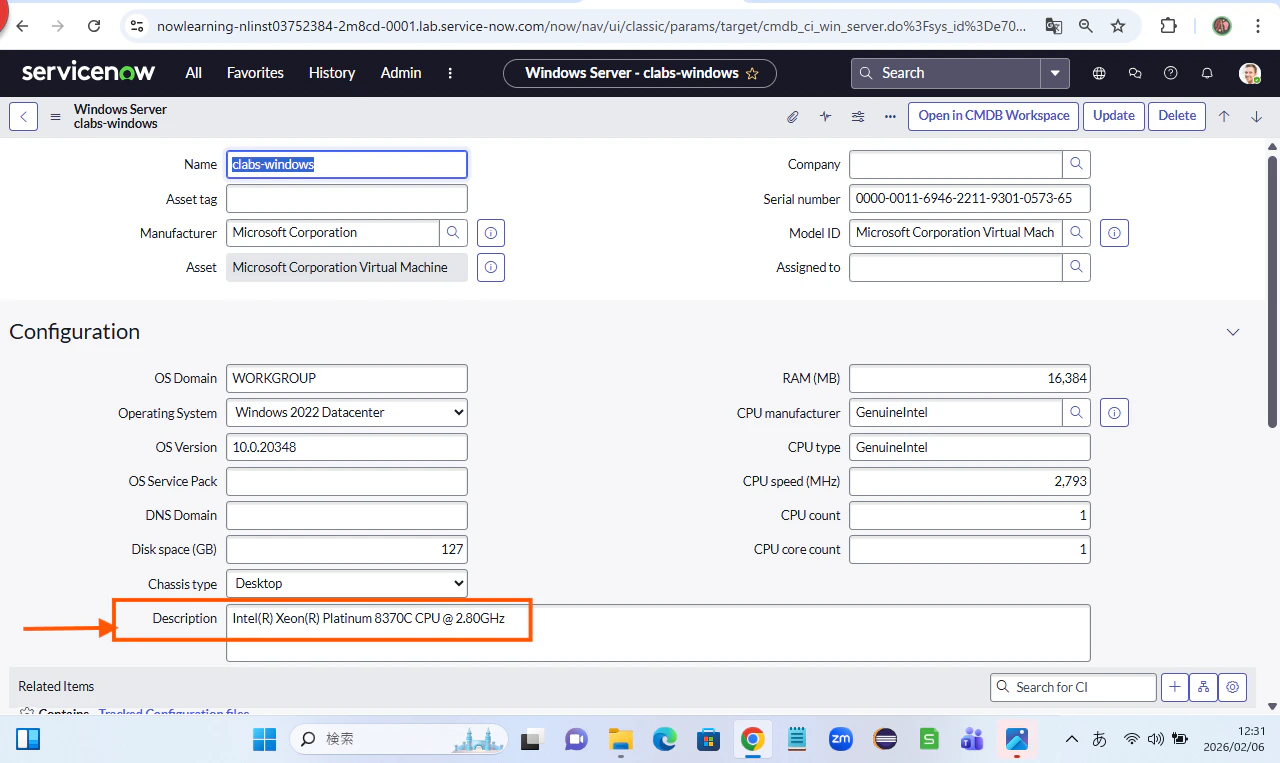Screen dimensions: 1280x763
Task: Go to the previous record up arrow
Action: 1224,116
